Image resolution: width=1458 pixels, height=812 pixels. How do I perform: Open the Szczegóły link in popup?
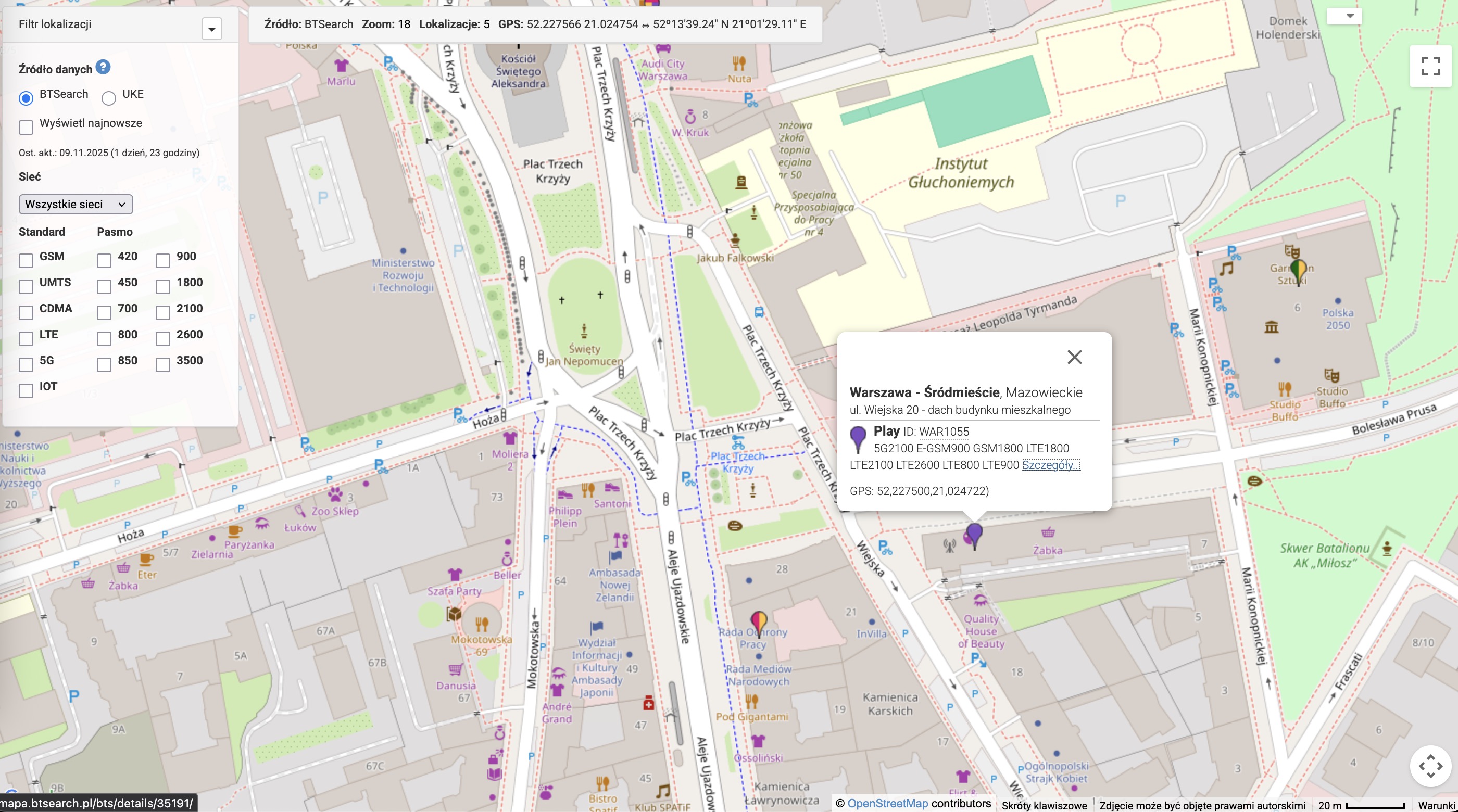point(1050,465)
